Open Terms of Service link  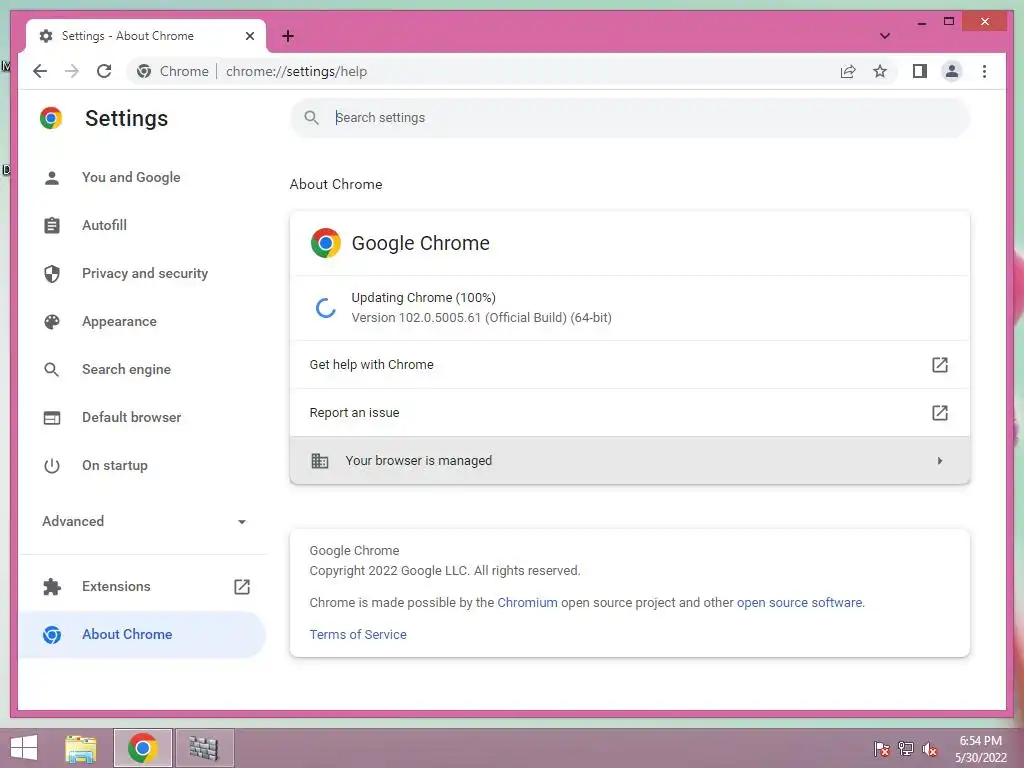358,634
